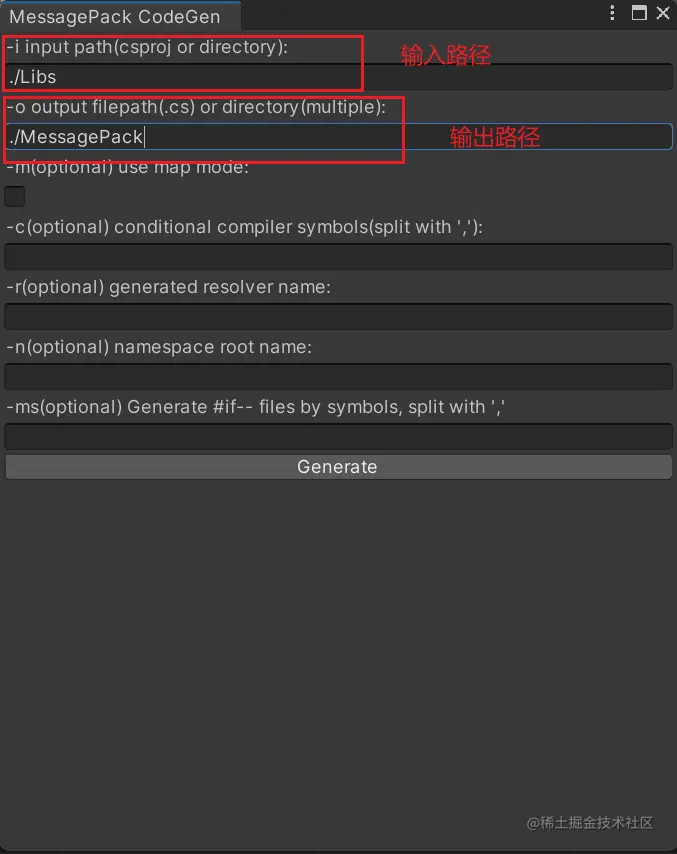This screenshot has width=677, height=854.
Task: Enable the use map mode checkbox
Action: (14, 196)
